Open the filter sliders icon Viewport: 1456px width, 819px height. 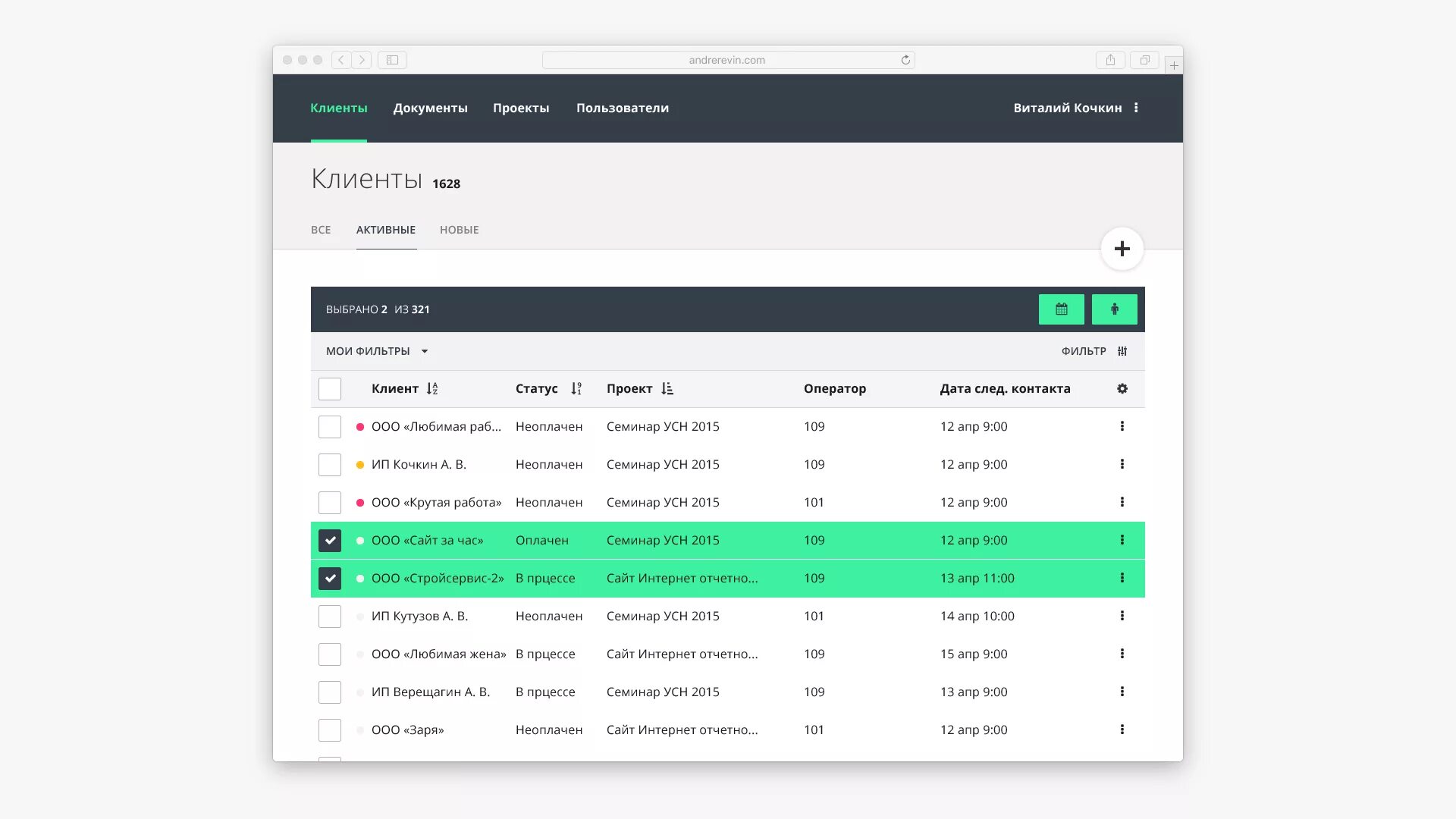[1122, 351]
